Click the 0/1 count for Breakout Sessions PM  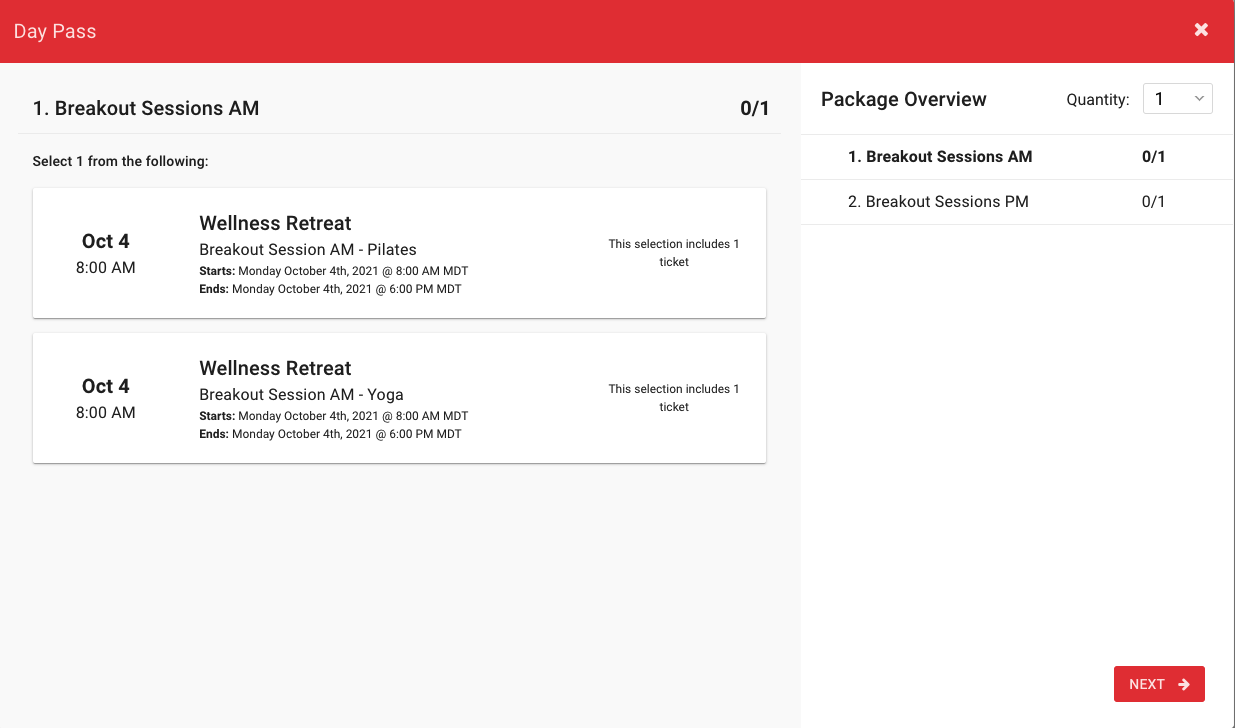coord(1154,202)
